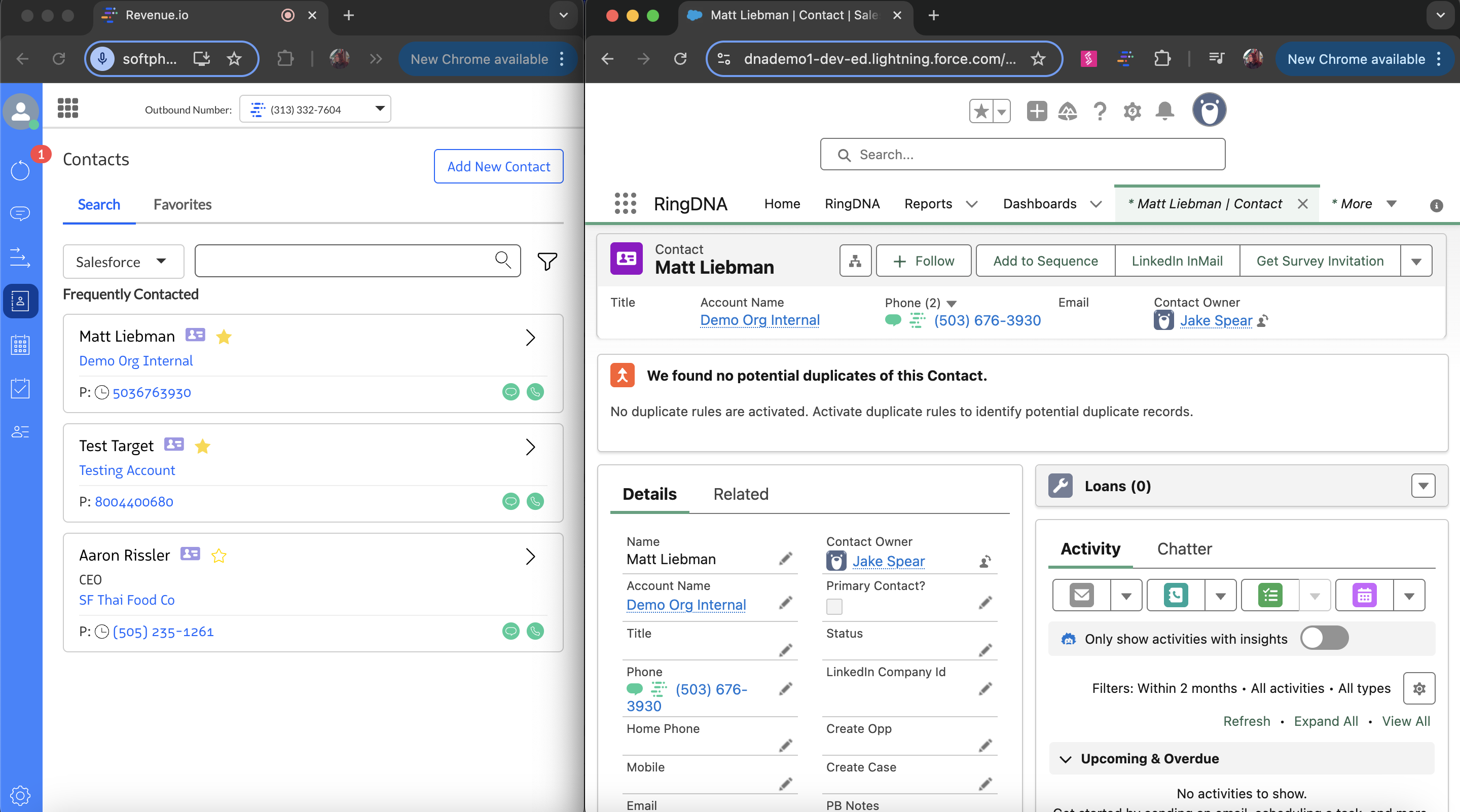Click the Salesforce global search field
1460x812 pixels.
pos(1023,155)
